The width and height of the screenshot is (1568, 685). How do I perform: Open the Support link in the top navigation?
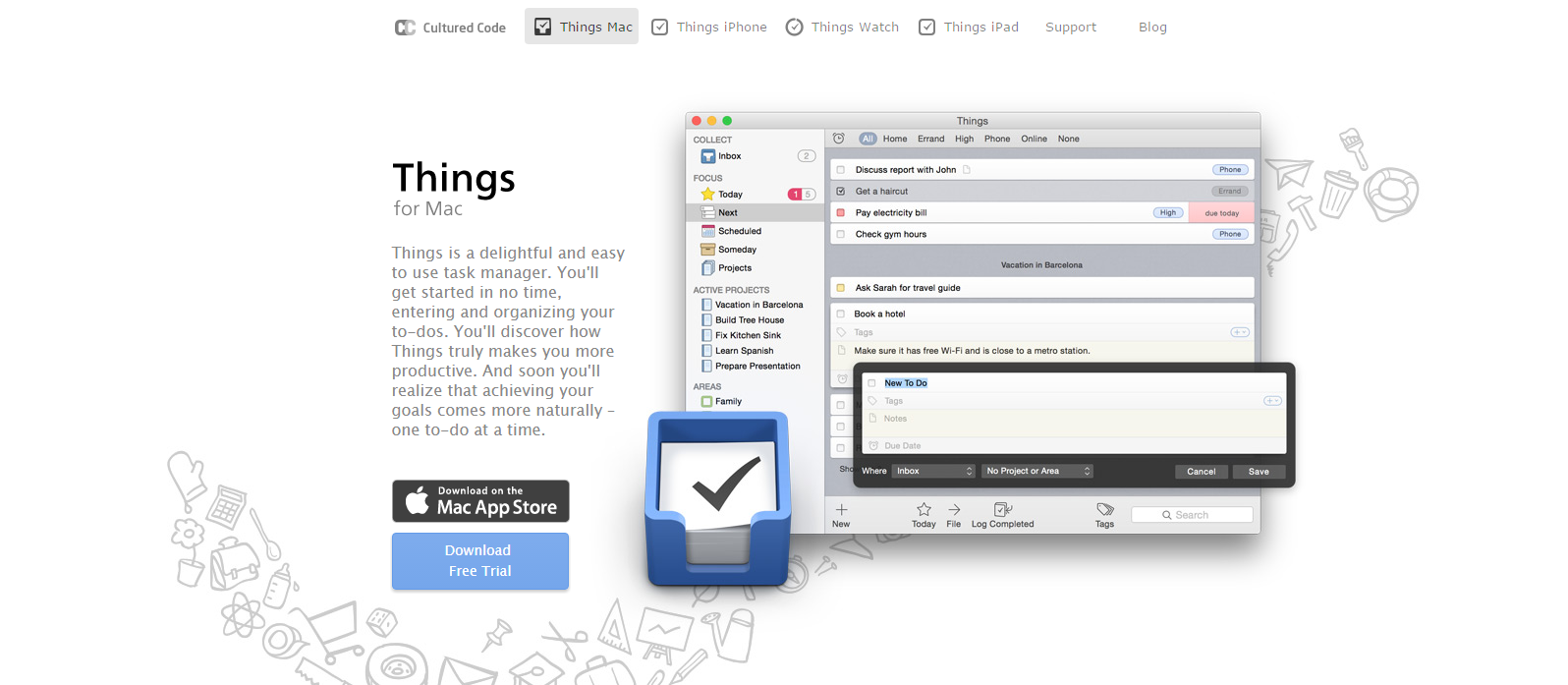(x=1071, y=27)
